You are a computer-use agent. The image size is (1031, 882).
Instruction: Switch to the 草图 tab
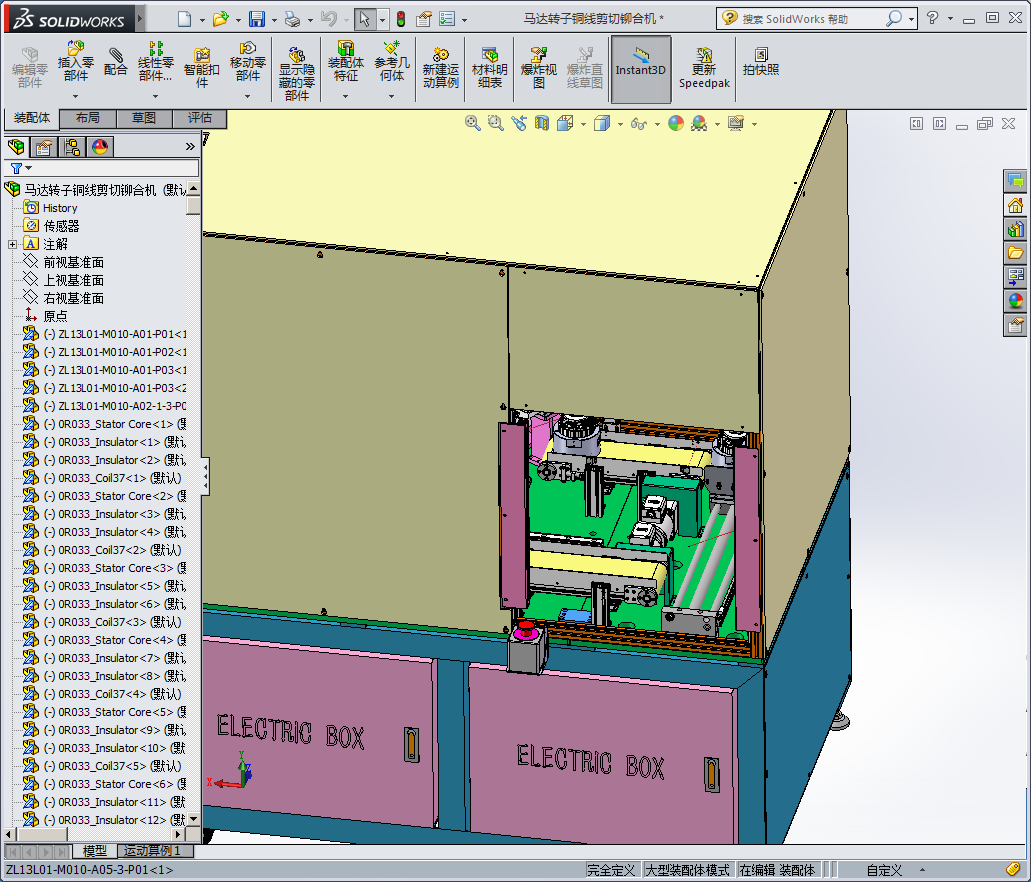pos(144,118)
